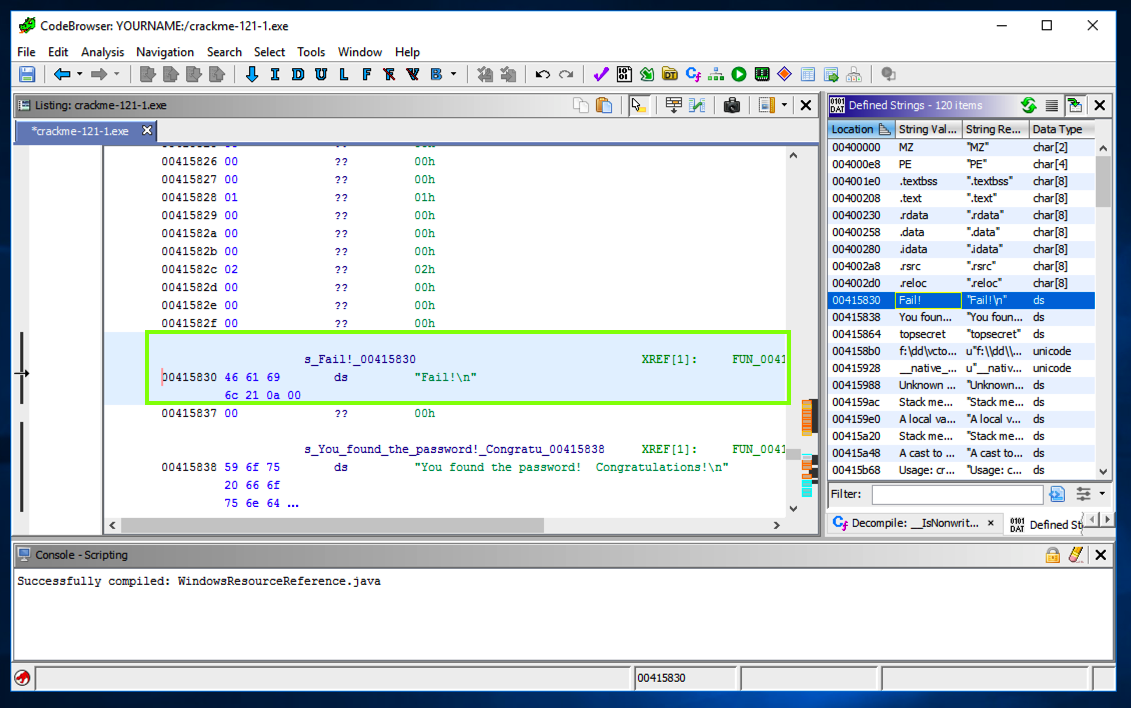Open the Analysis menu
Image resolution: width=1131 pixels, height=708 pixels.
coord(102,52)
